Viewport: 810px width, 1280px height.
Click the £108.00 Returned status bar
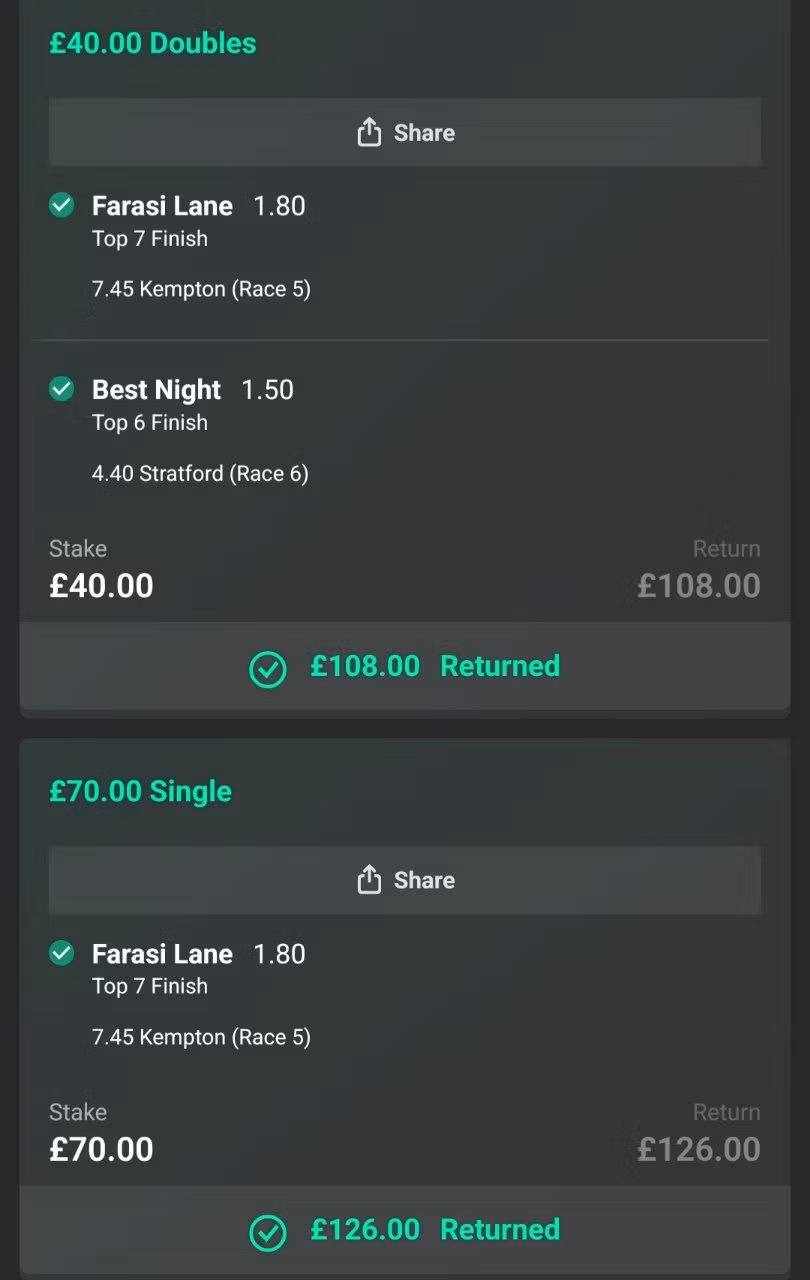click(x=405, y=666)
